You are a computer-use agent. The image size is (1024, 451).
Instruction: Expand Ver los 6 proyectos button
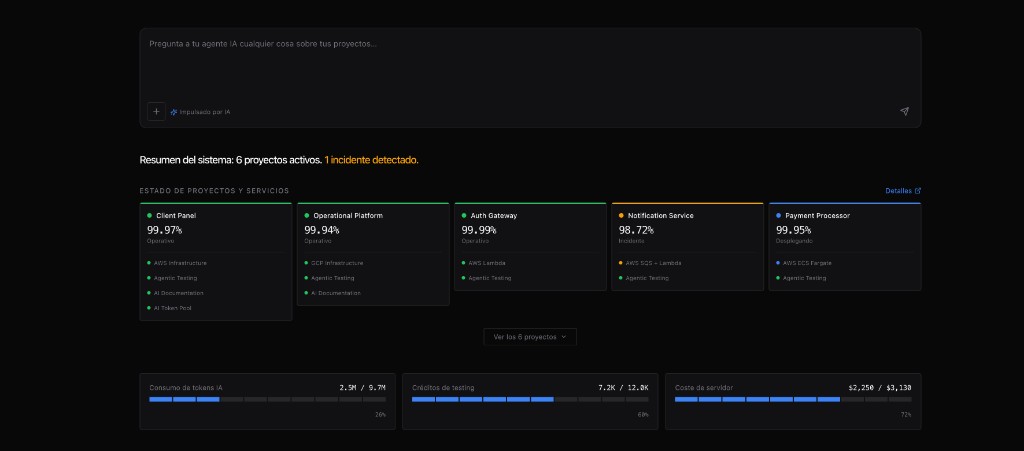click(530, 337)
